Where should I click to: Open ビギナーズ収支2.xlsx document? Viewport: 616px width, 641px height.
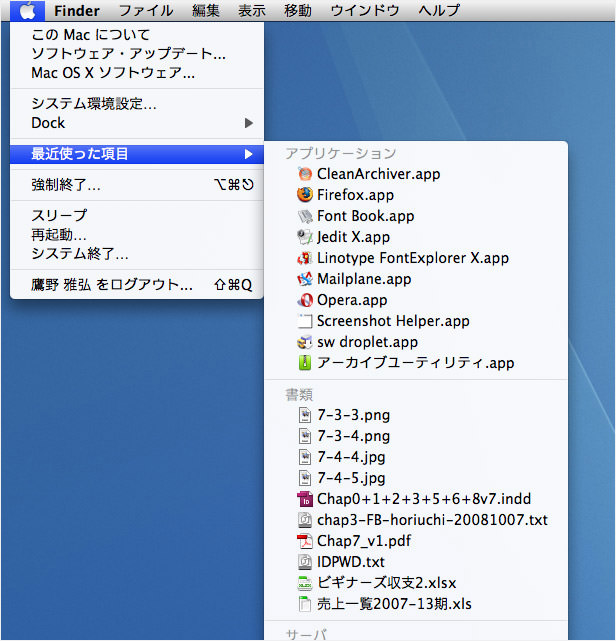click(x=416, y=583)
